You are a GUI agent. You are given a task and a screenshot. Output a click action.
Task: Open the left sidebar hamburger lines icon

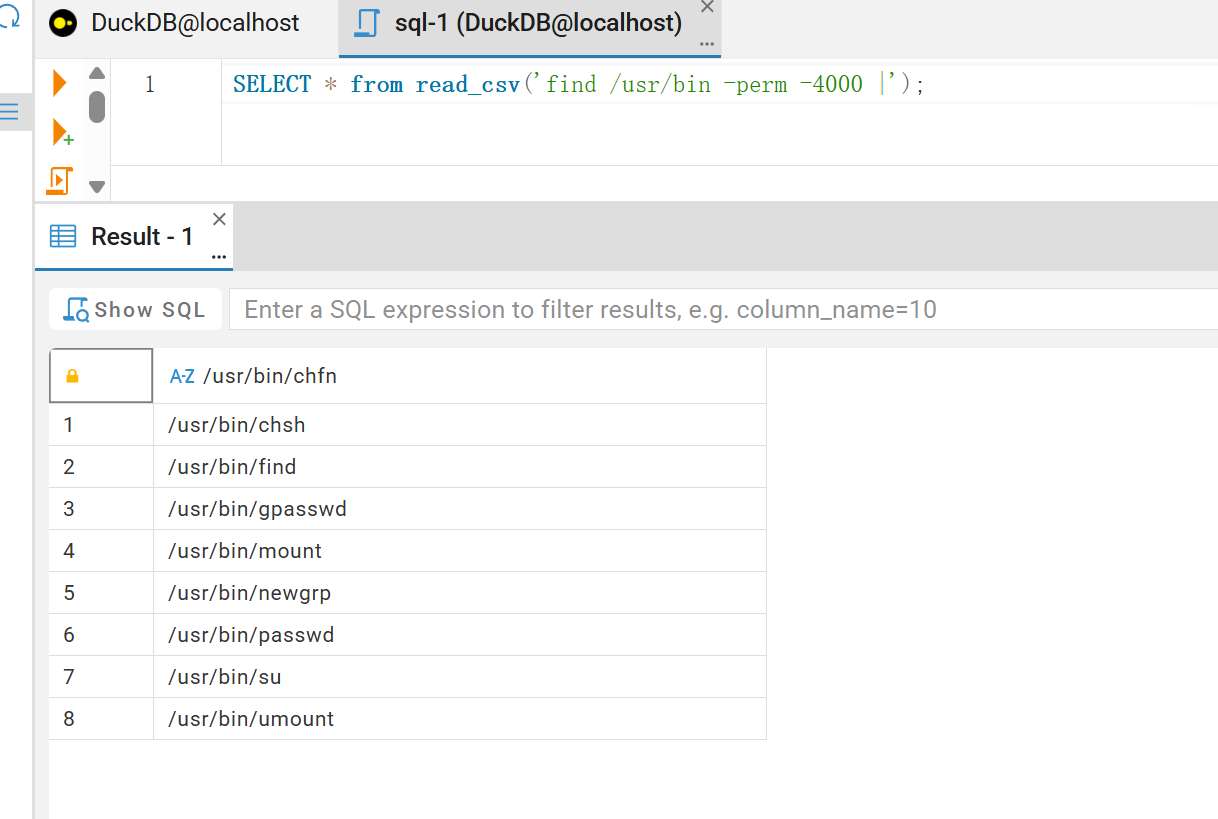pyautogui.click(x=9, y=111)
